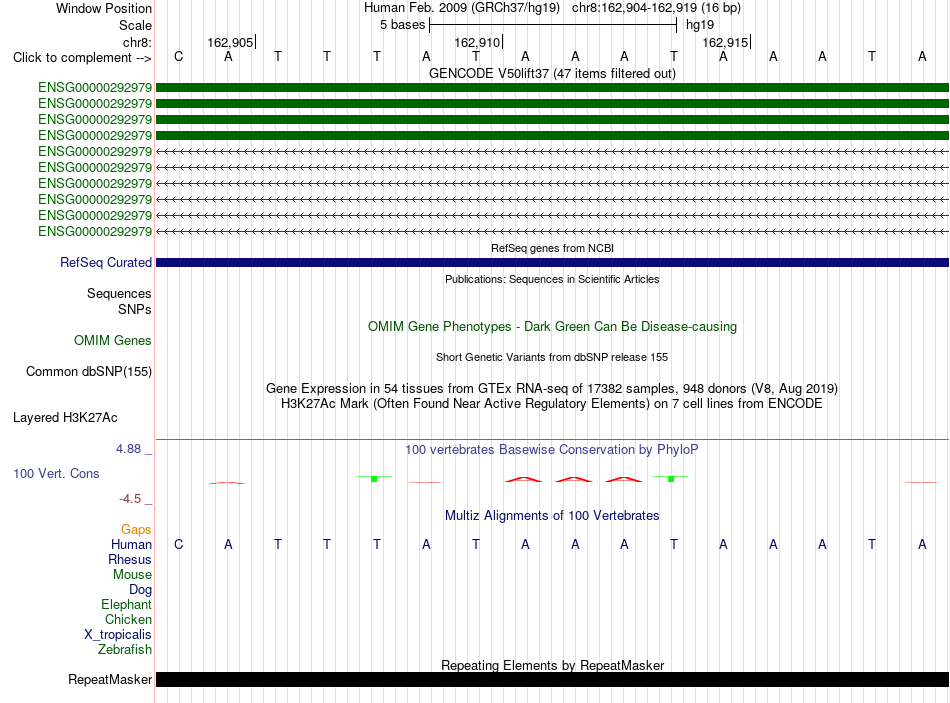Click the '5 bases' scale text
The image size is (950, 703).
[402, 25]
